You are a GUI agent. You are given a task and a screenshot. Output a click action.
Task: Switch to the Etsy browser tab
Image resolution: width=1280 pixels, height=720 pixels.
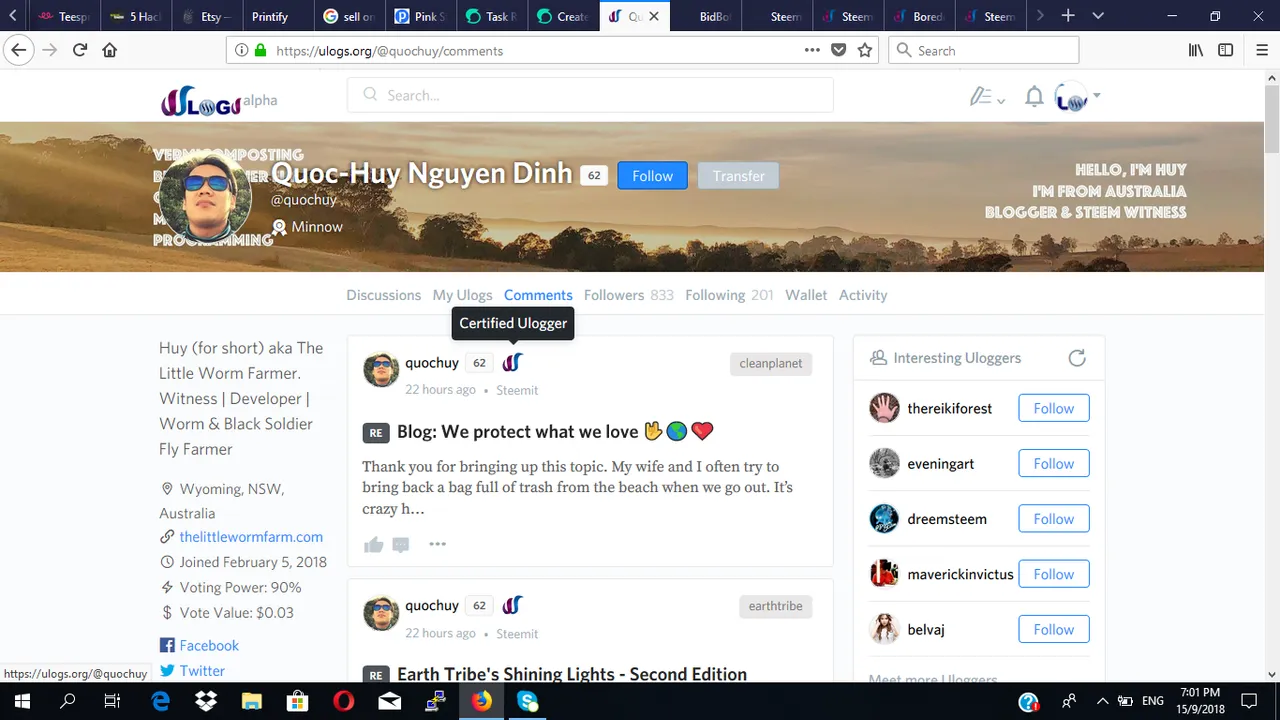(207, 17)
